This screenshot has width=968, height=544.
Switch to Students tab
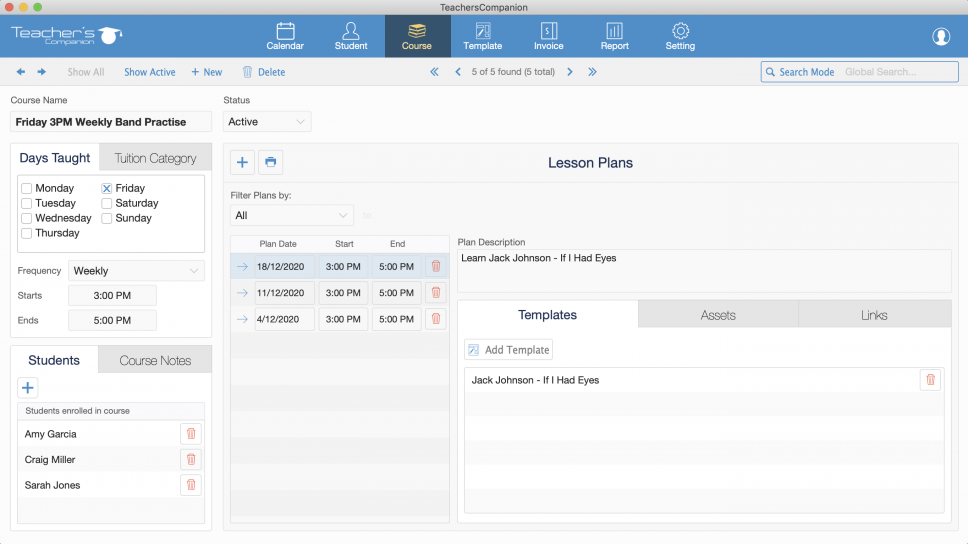pos(54,360)
